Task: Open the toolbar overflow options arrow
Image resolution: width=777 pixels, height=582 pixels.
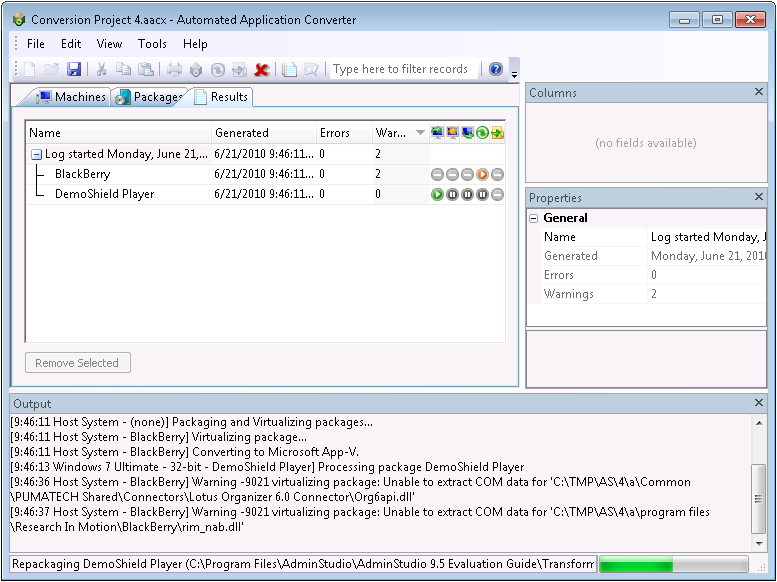Action: [514, 73]
